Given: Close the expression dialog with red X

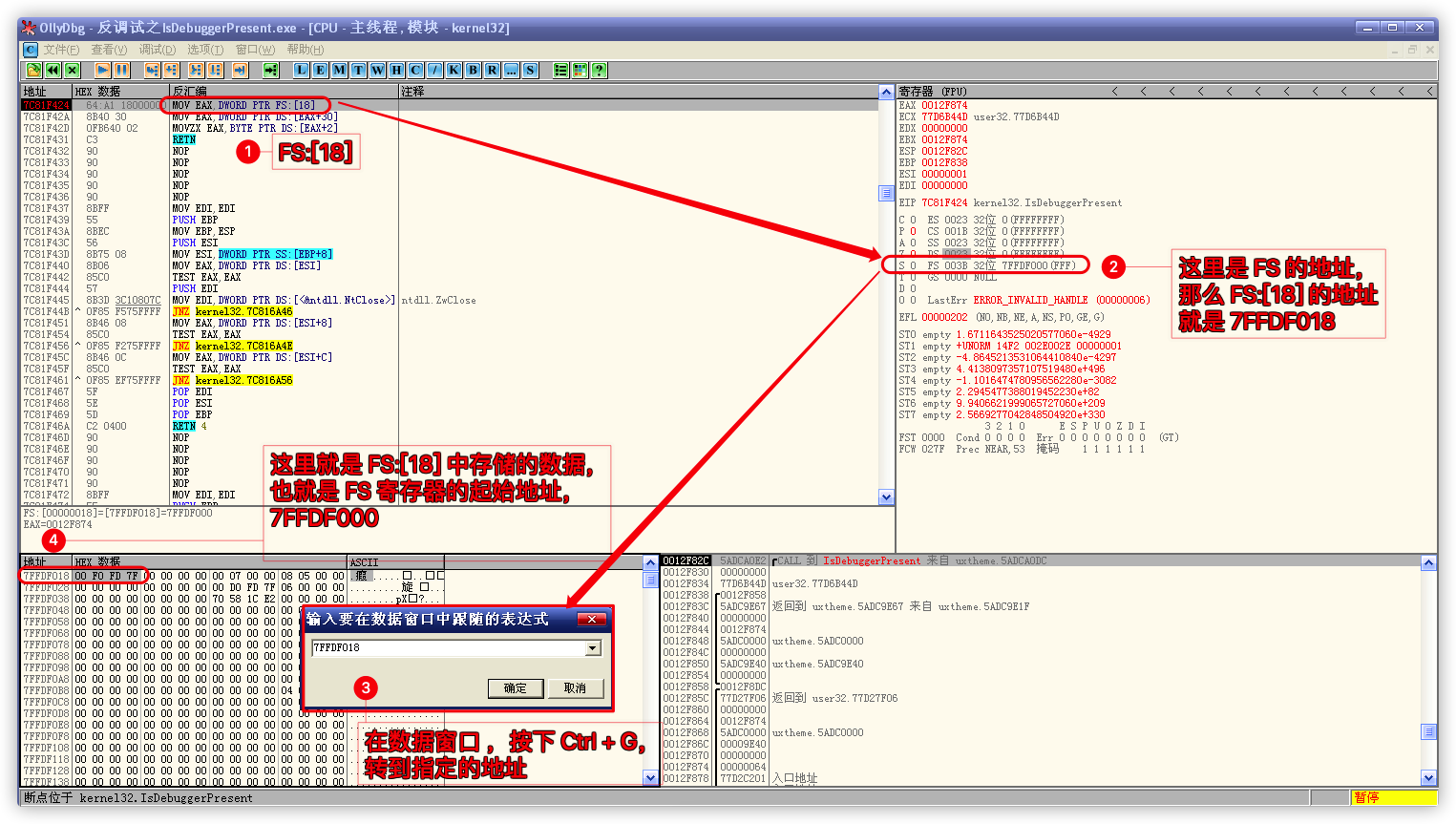Looking at the screenshot, I should tap(592, 620).
